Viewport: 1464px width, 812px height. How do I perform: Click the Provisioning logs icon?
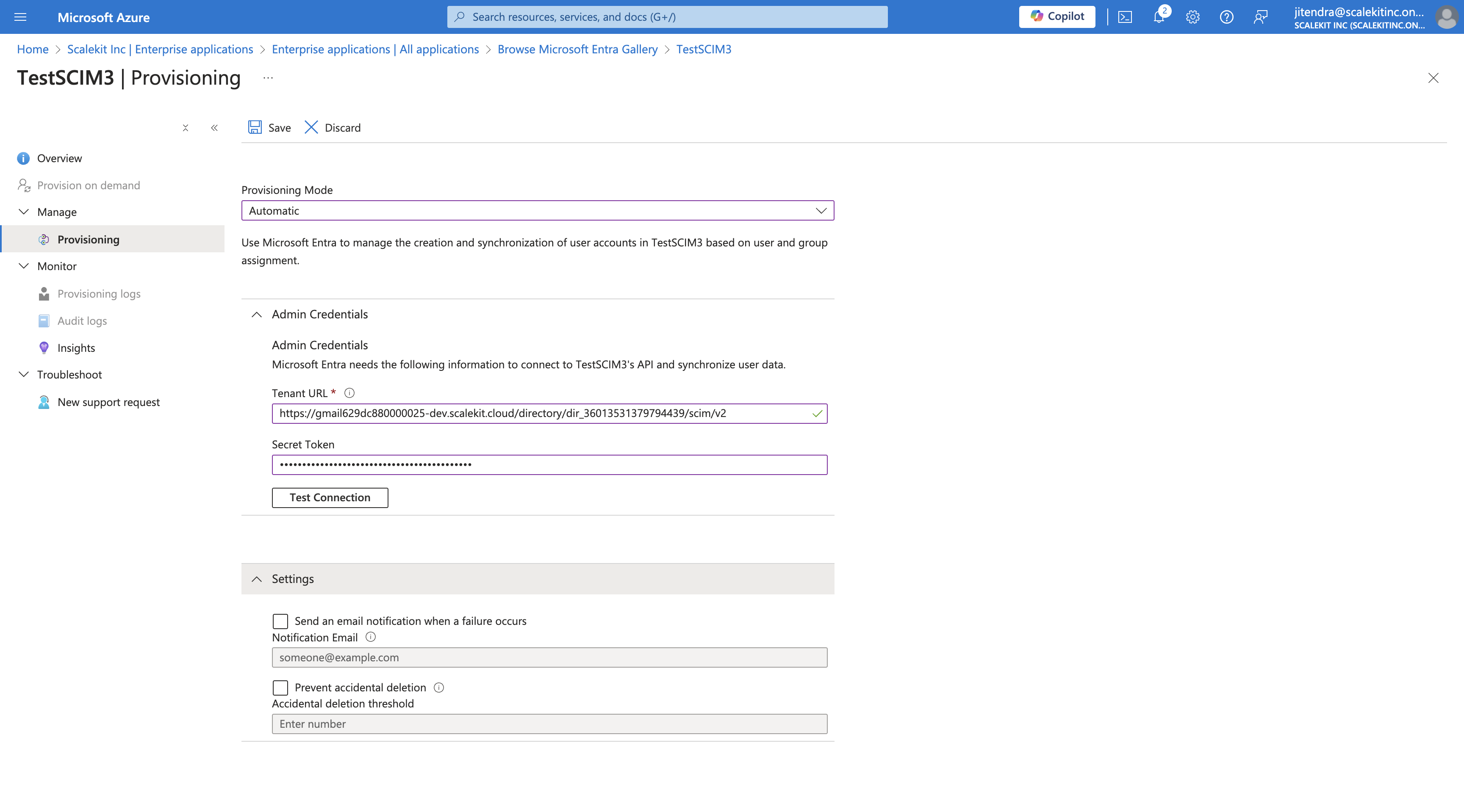(x=44, y=293)
